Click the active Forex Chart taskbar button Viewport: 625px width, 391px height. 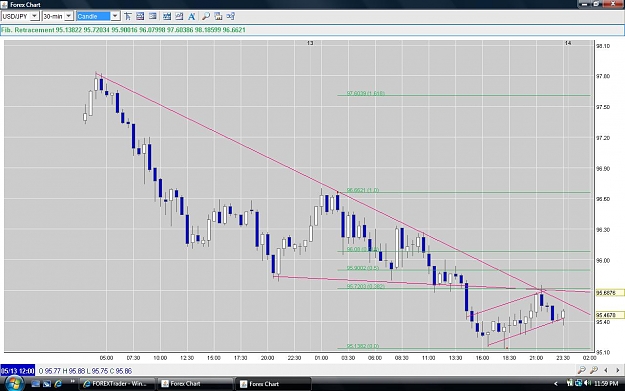tap(273, 384)
